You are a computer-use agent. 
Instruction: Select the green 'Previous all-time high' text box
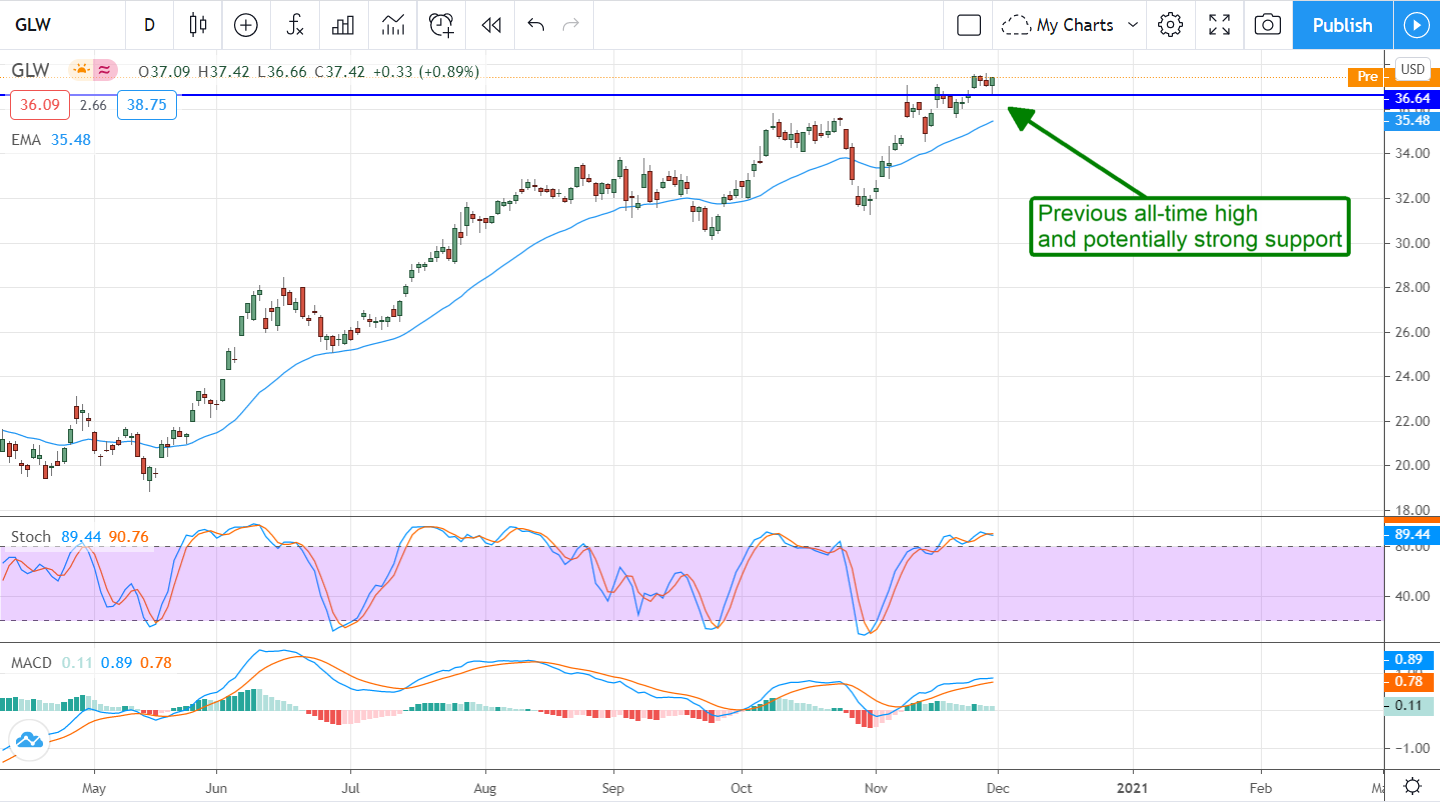[x=1189, y=226]
